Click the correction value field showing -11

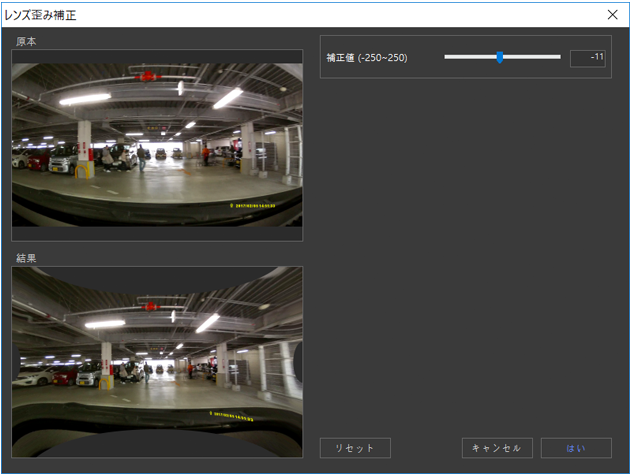point(587,58)
